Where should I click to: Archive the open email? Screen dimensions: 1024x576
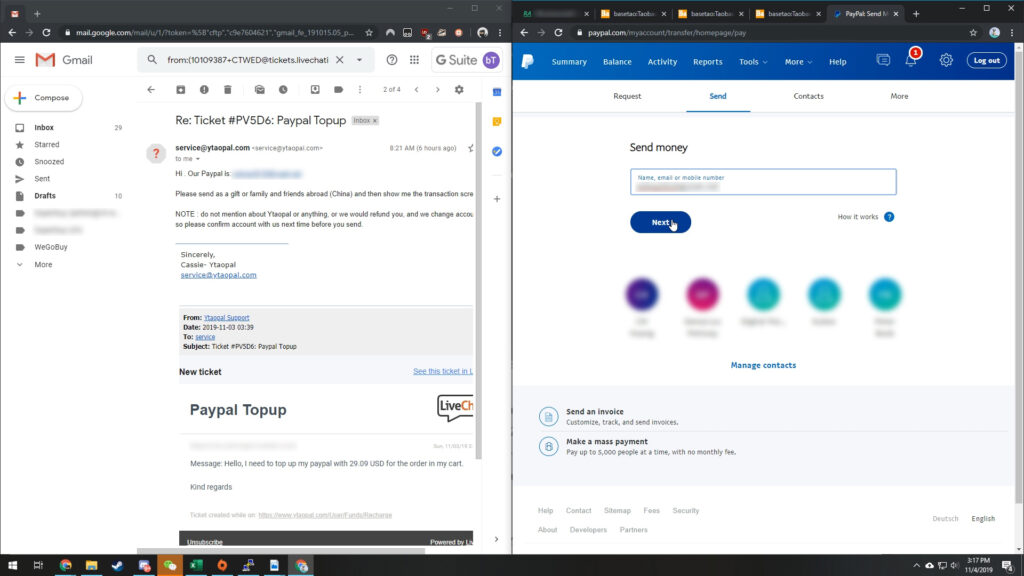coord(181,89)
